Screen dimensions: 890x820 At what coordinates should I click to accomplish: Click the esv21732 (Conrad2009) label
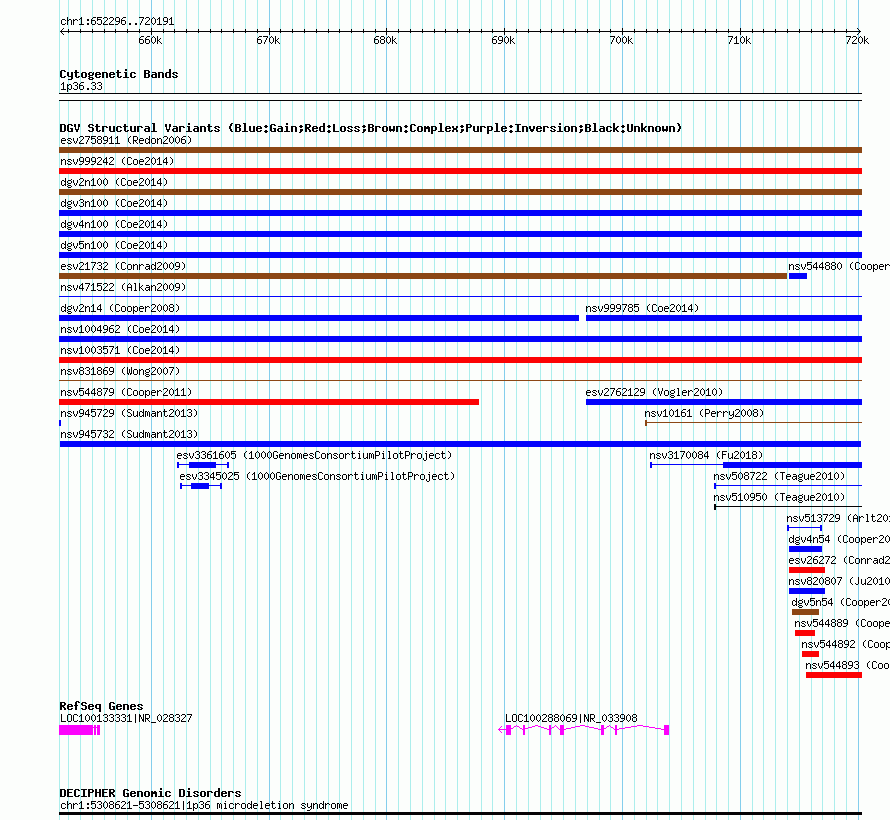[x=123, y=266]
